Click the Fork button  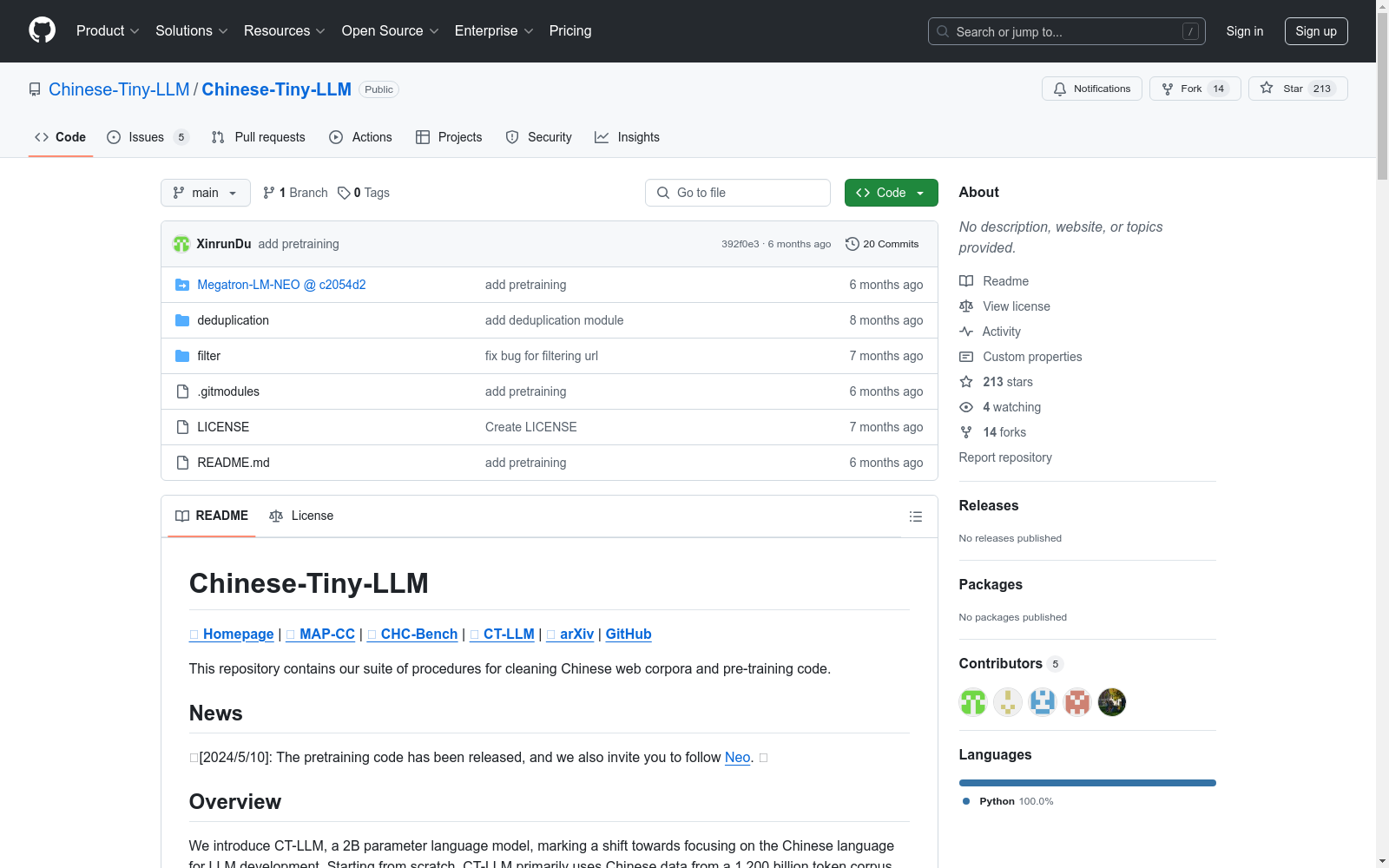(1195, 89)
